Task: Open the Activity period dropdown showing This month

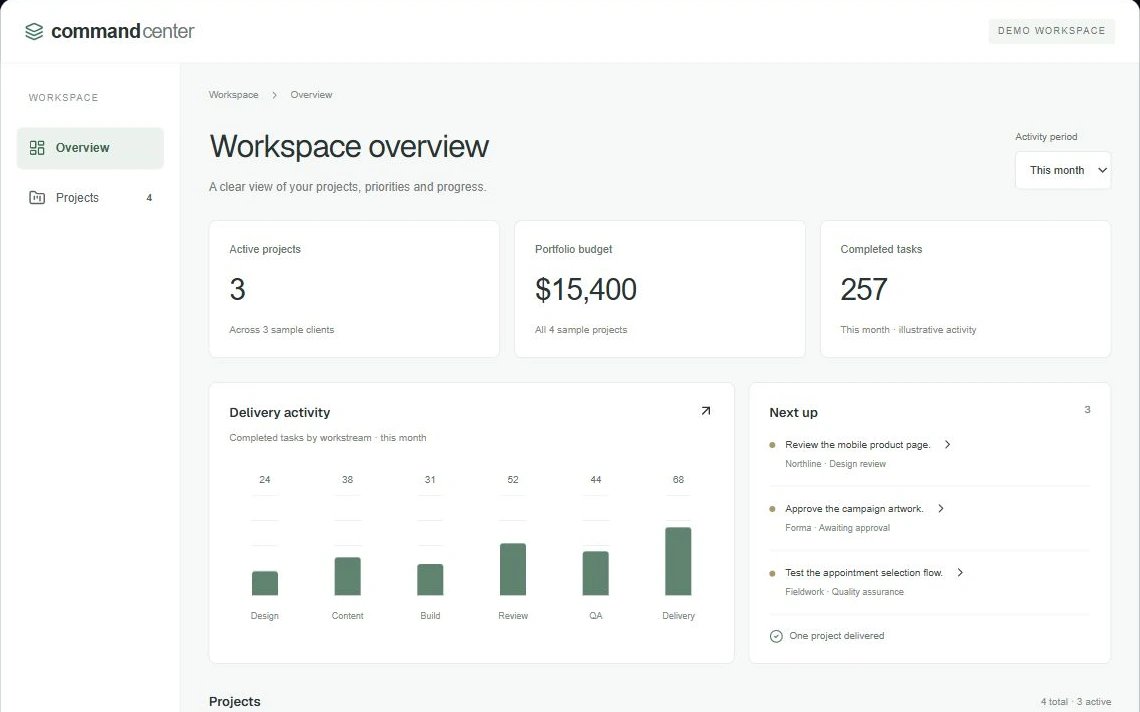Action: [x=1063, y=170]
